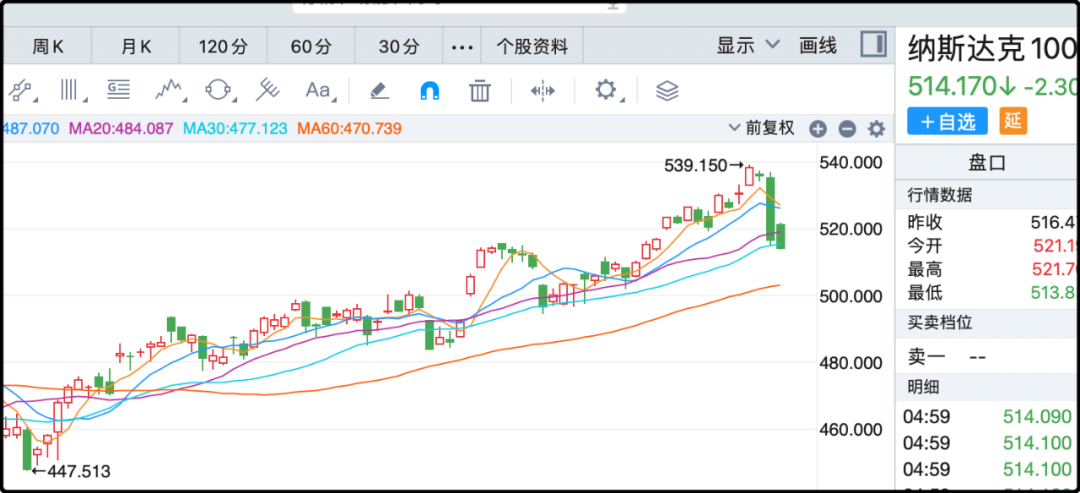
Task: Click the eraser tool icon
Action: (x=380, y=90)
